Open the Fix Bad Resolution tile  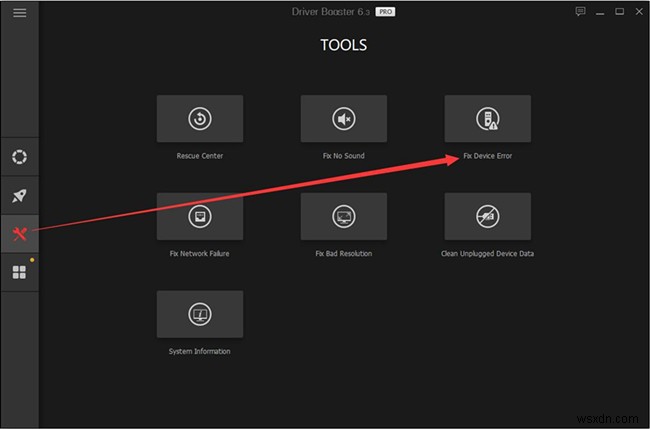[344, 216]
